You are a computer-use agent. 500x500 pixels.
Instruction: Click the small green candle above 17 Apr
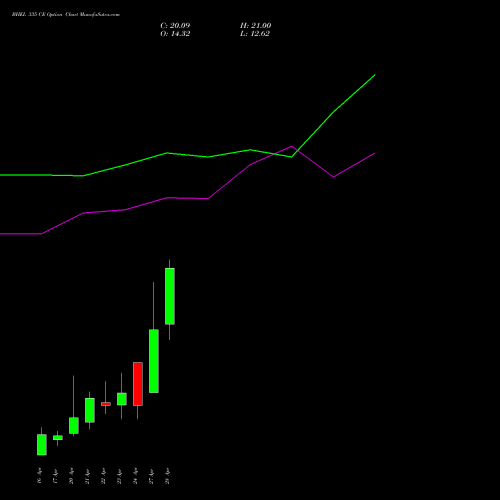click(x=58, y=438)
